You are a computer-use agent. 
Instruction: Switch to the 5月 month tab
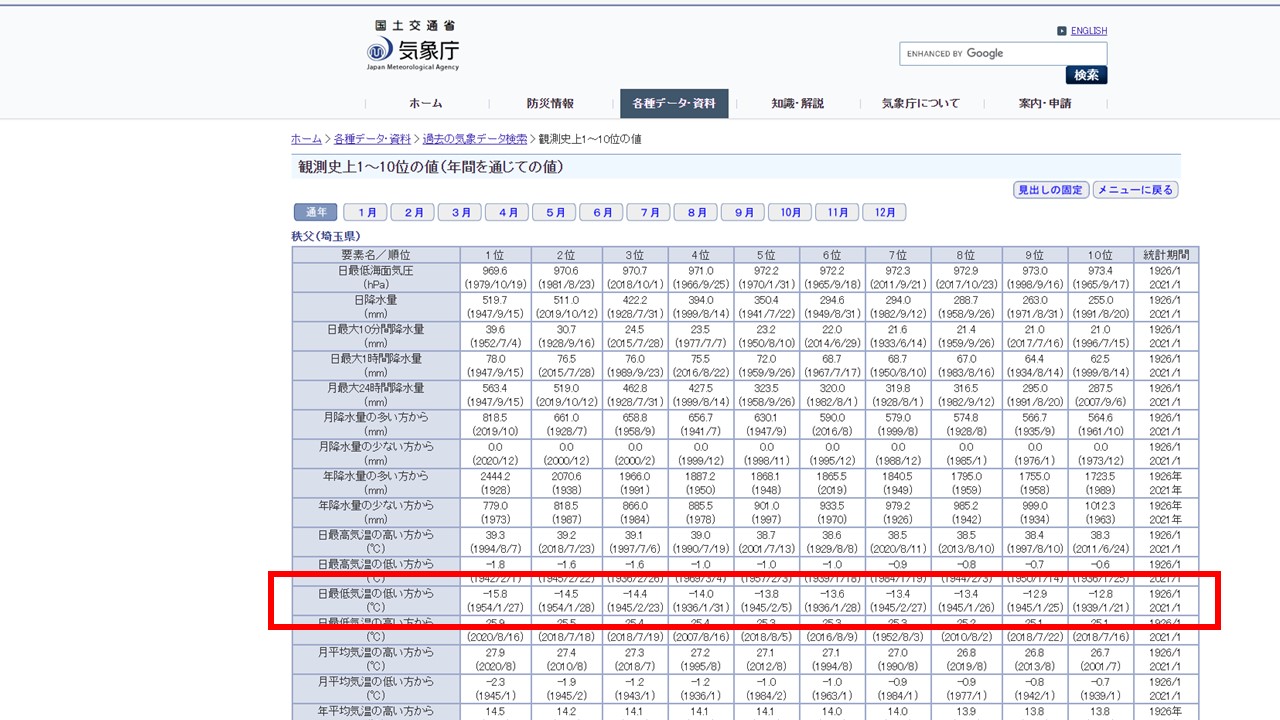pos(555,212)
